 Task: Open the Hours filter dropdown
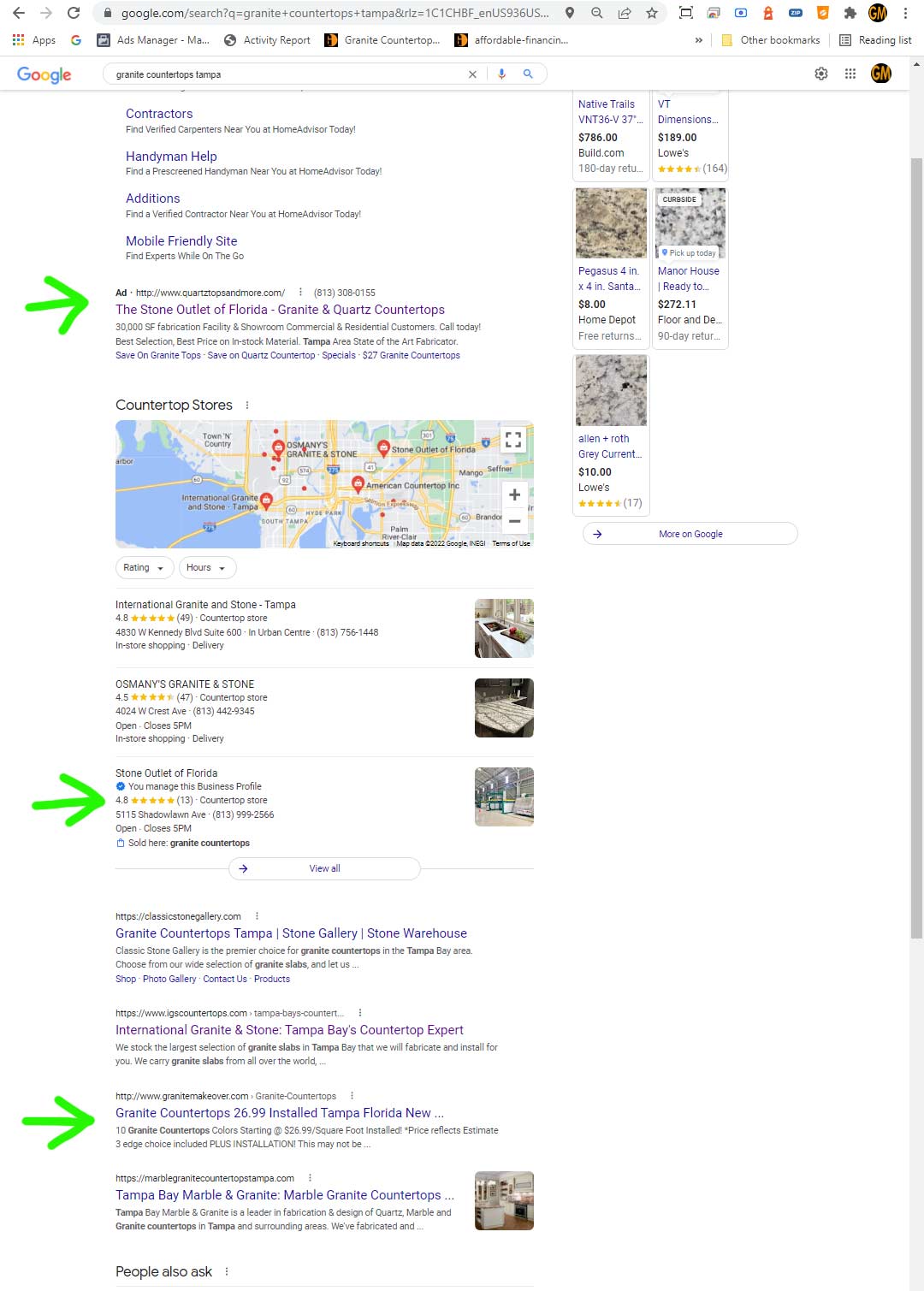pyautogui.click(x=206, y=568)
